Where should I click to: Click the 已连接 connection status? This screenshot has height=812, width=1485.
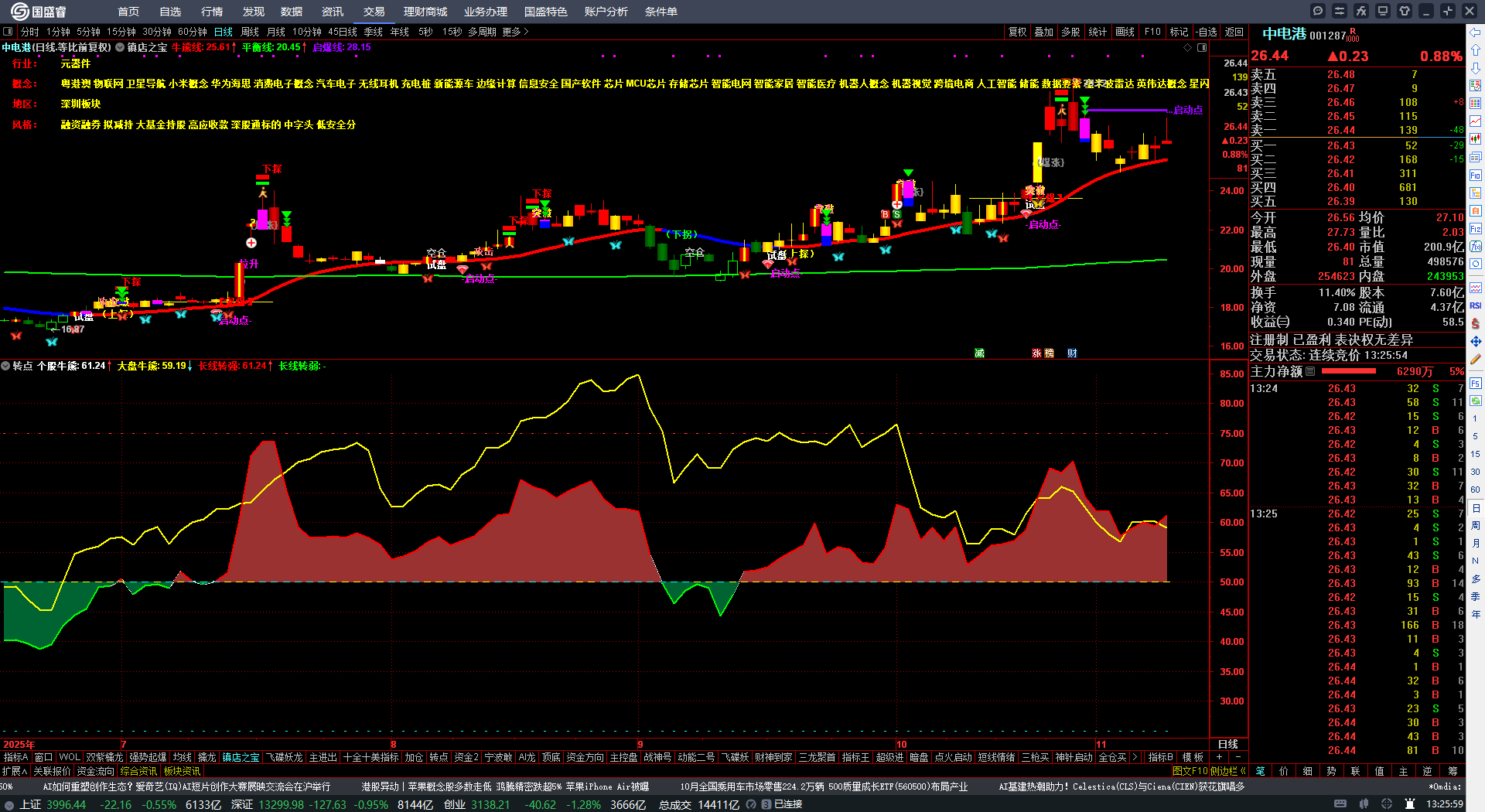pos(788,804)
